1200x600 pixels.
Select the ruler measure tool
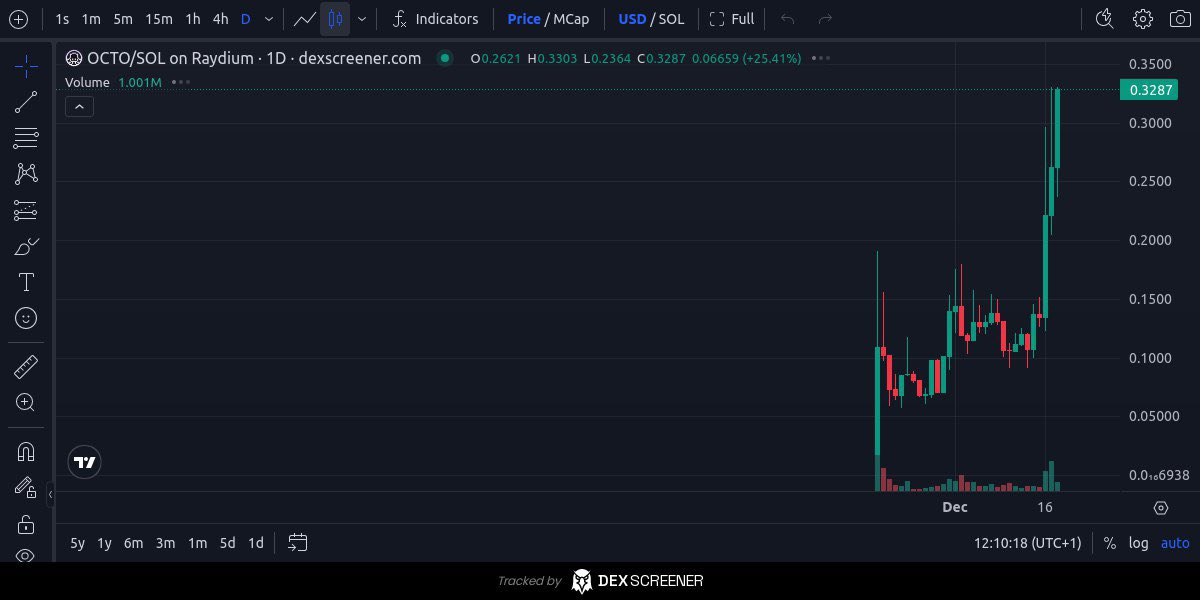pyautogui.click(x=26, y=367)
